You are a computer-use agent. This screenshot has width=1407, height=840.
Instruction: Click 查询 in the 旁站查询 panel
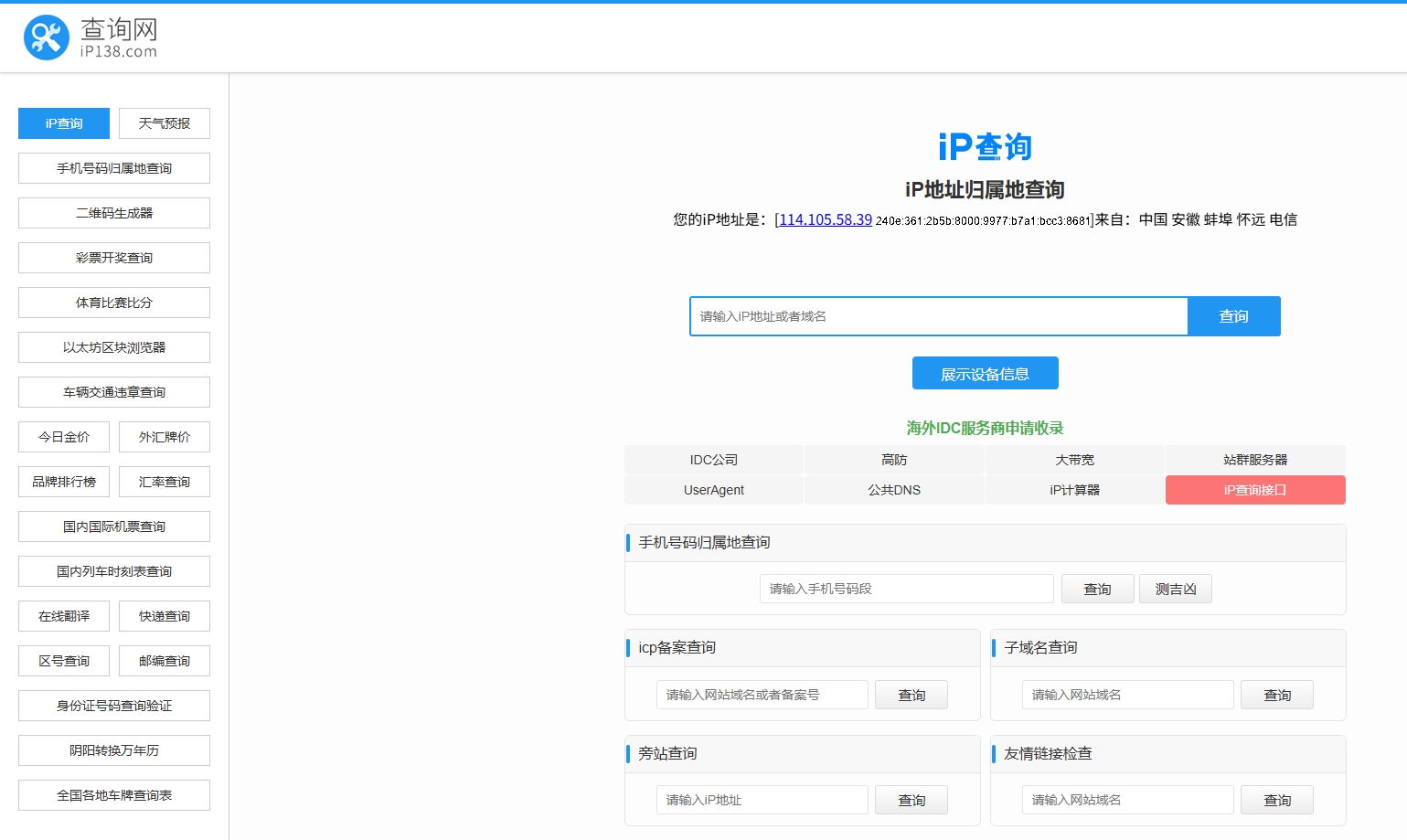(x=911, y=800)
